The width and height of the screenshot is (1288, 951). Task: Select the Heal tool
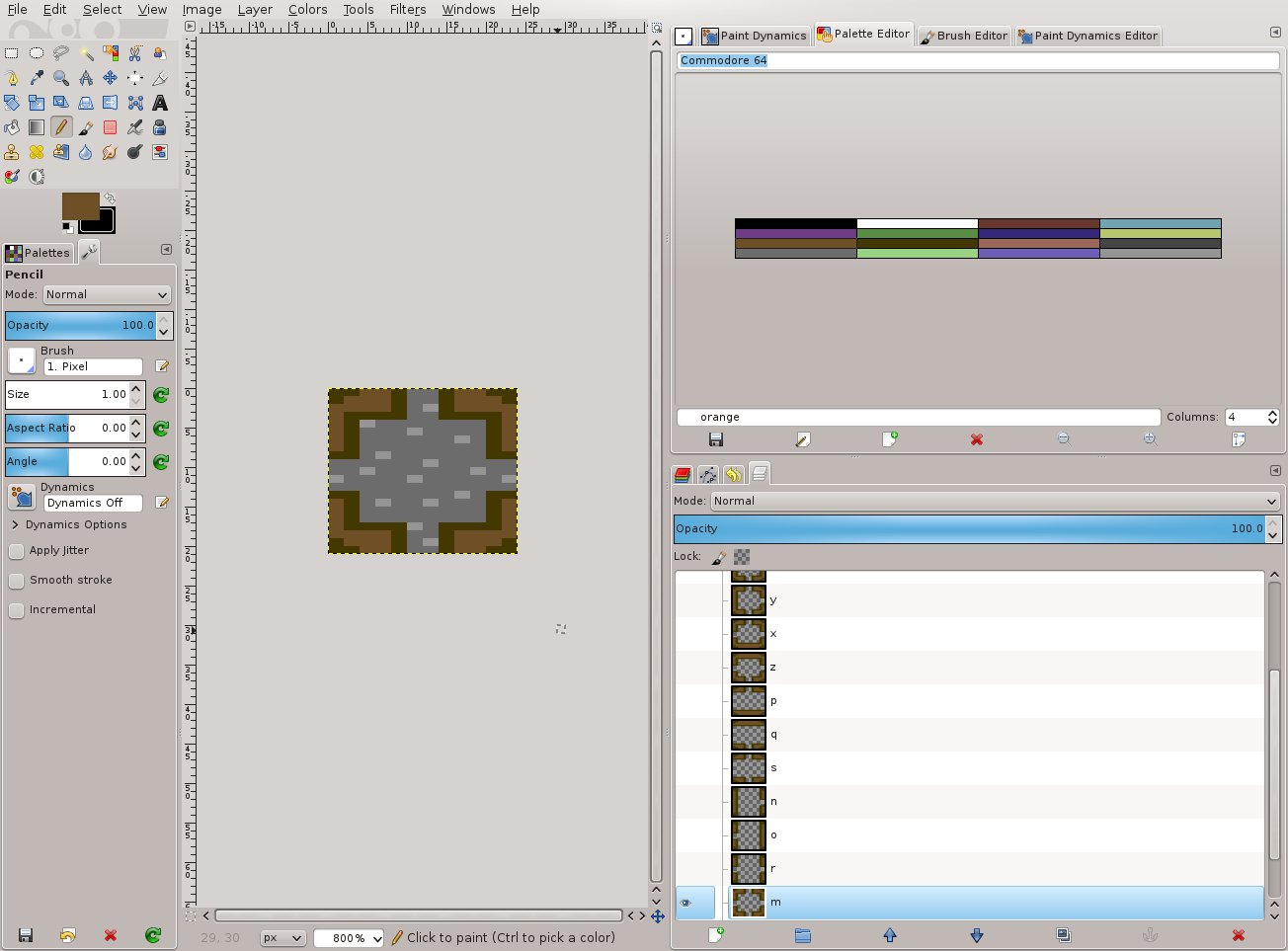[x=37, y=152]
